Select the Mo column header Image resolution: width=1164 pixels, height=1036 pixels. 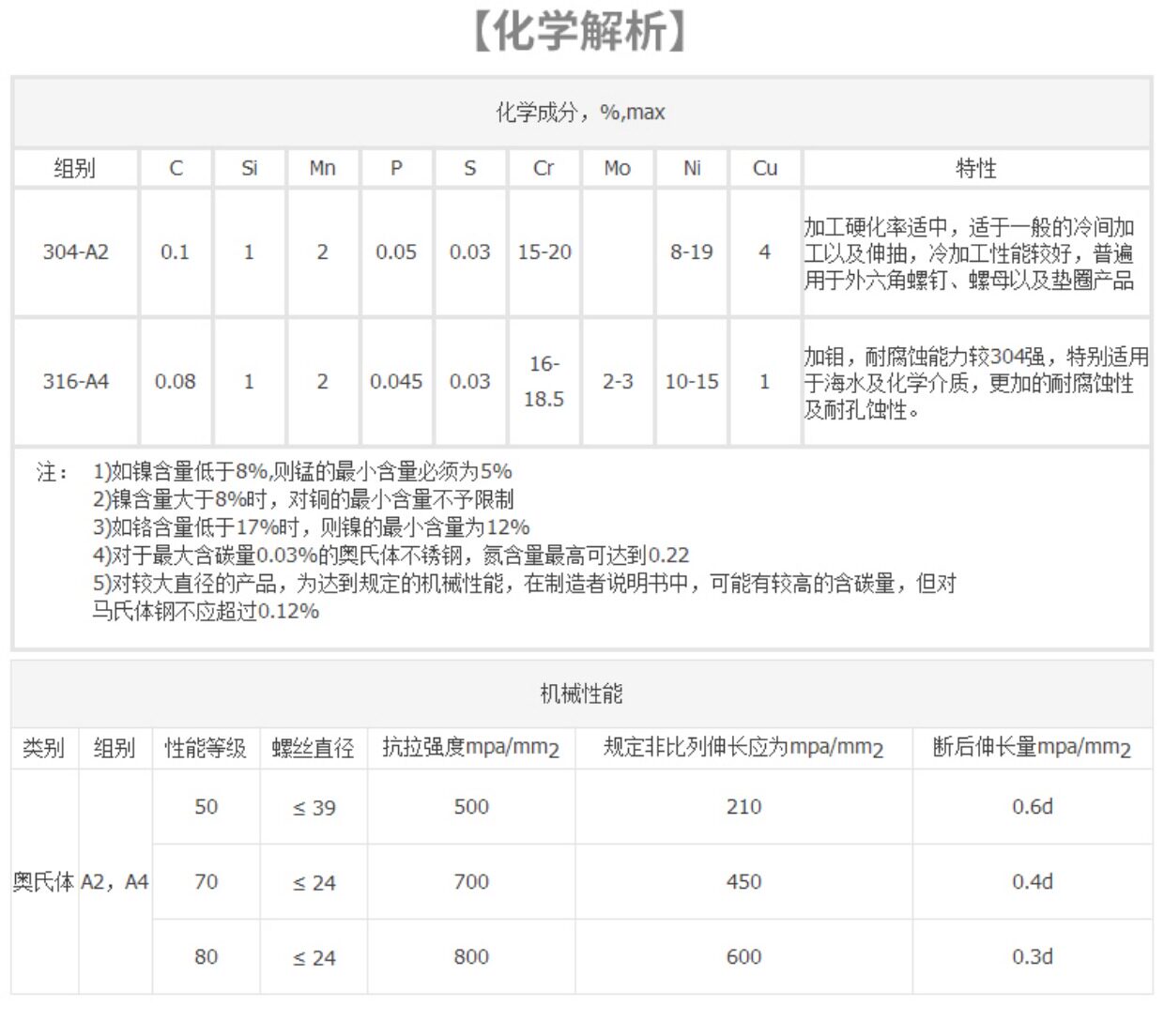pos(617,169)
